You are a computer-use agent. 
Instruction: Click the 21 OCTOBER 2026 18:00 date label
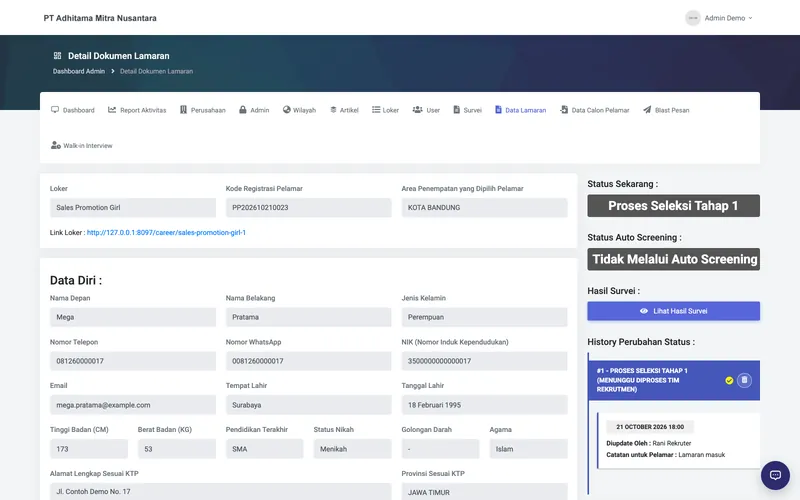click(x=650, y=427)
